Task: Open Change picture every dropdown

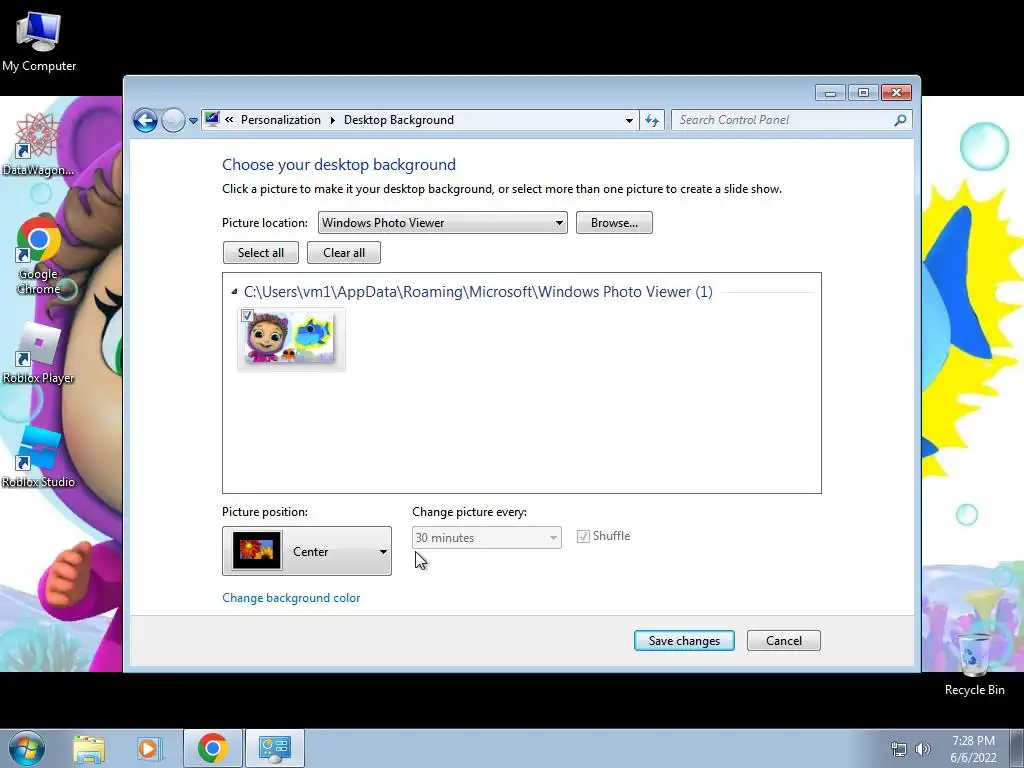Action: coord(487,537)
